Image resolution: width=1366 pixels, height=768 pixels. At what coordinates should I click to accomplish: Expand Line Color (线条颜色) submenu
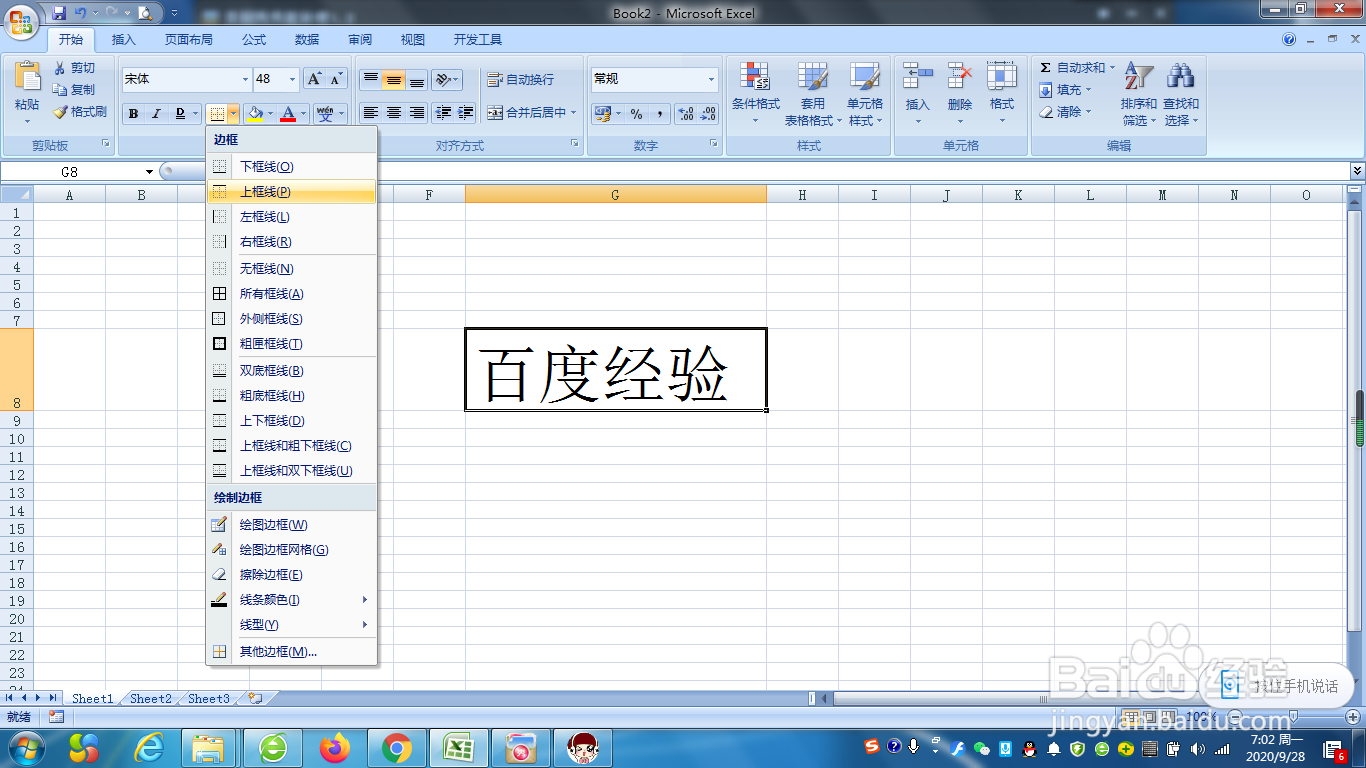[291, 600]
